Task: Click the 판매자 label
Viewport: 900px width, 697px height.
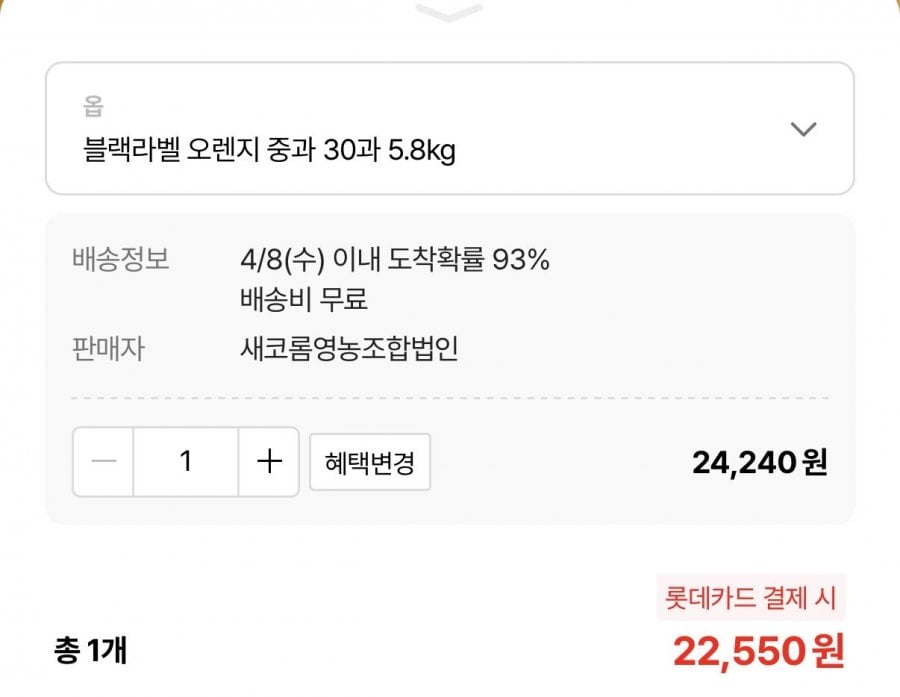Action: [109, 349]
